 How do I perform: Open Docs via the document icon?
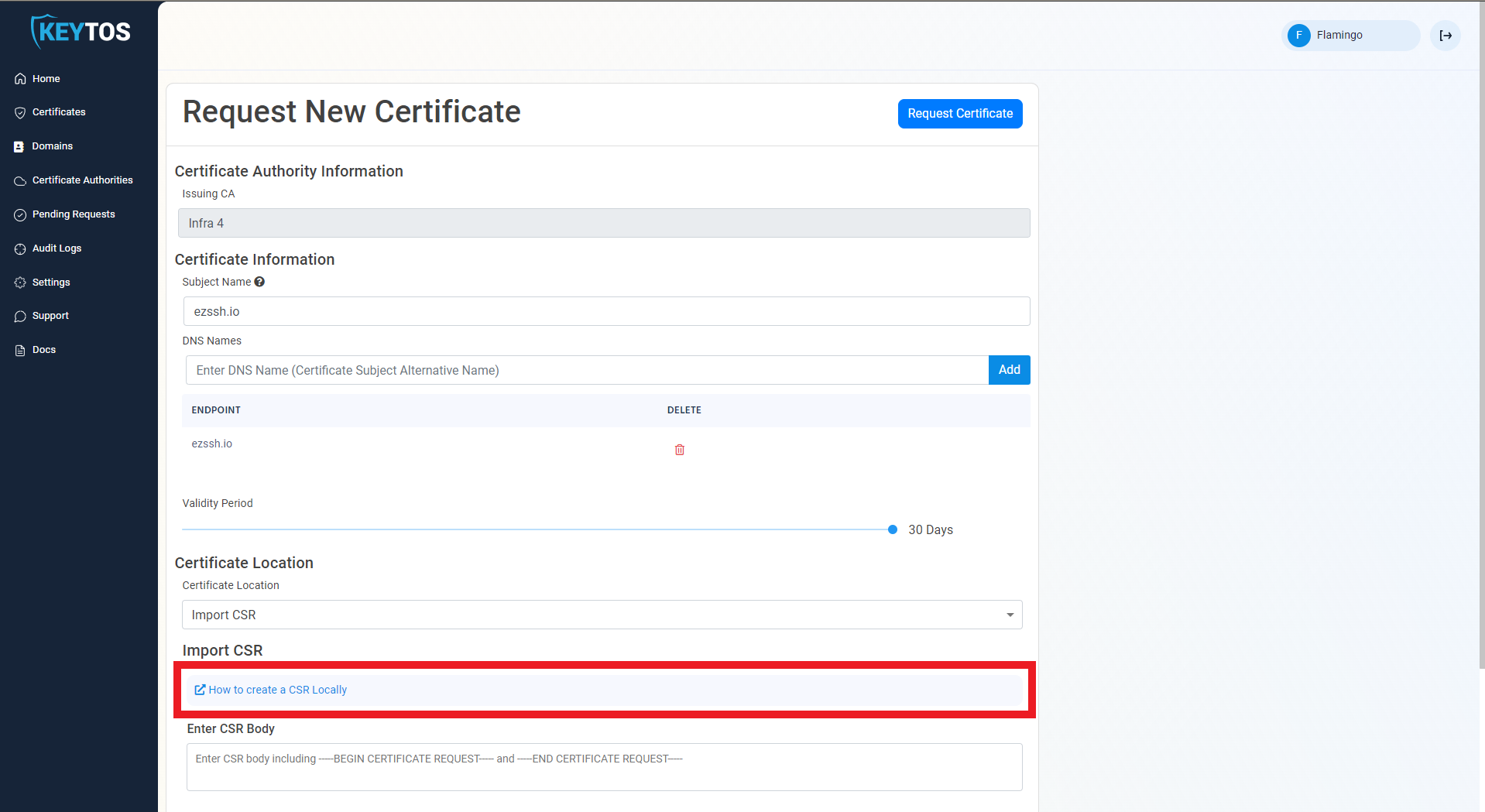(20, 350)
